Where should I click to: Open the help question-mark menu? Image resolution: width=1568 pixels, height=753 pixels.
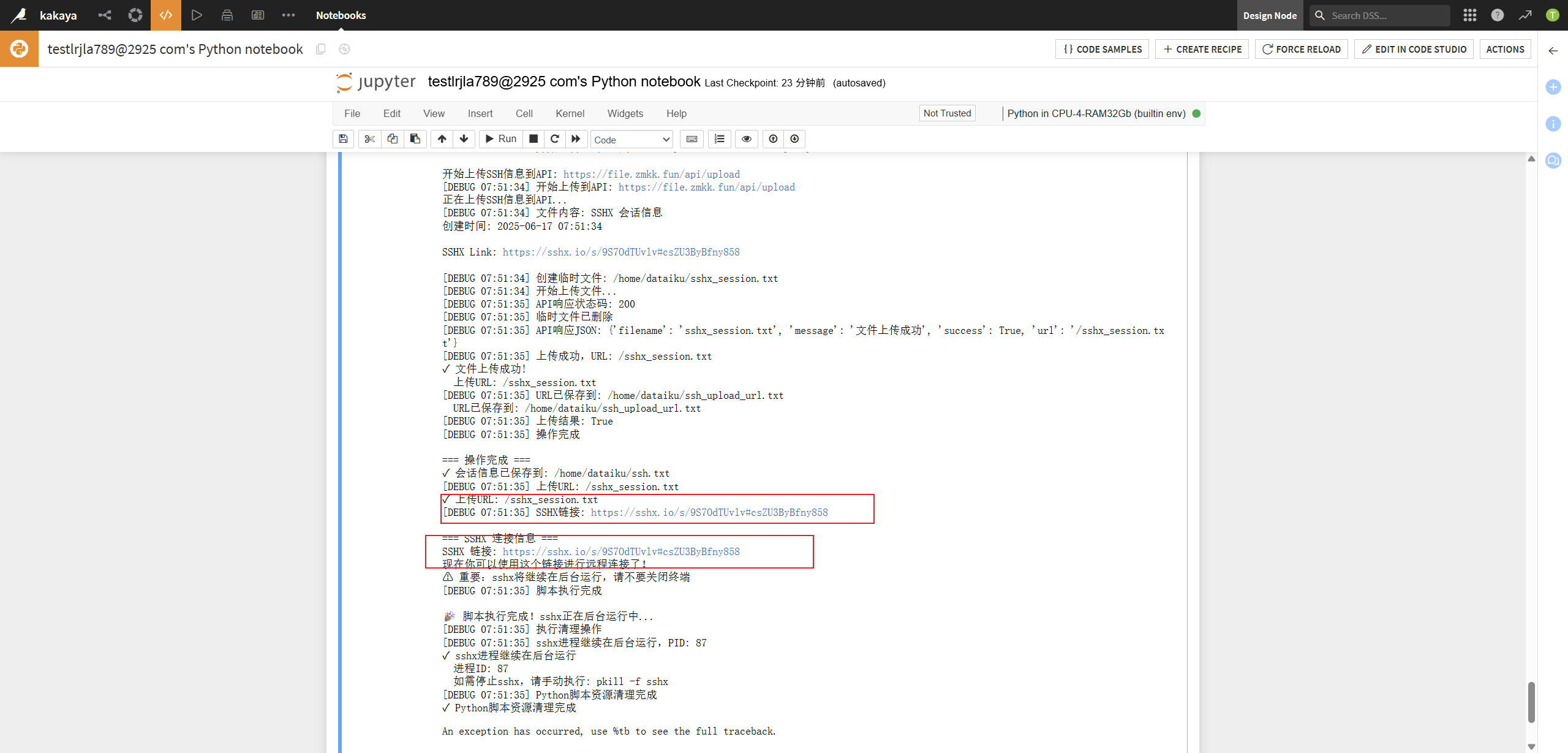point(1498,15)
